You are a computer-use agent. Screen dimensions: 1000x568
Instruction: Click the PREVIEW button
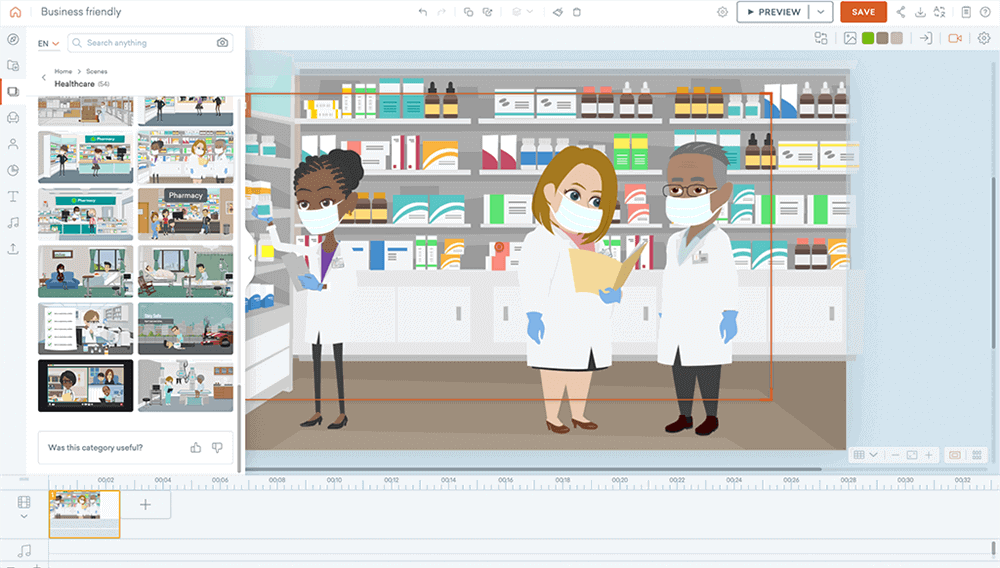point(774,12)
